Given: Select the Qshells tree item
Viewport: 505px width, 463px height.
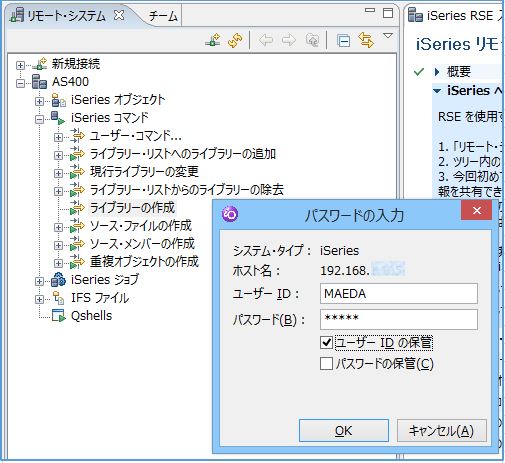Looking at the screenshot, I should click(x=91, y=316).
